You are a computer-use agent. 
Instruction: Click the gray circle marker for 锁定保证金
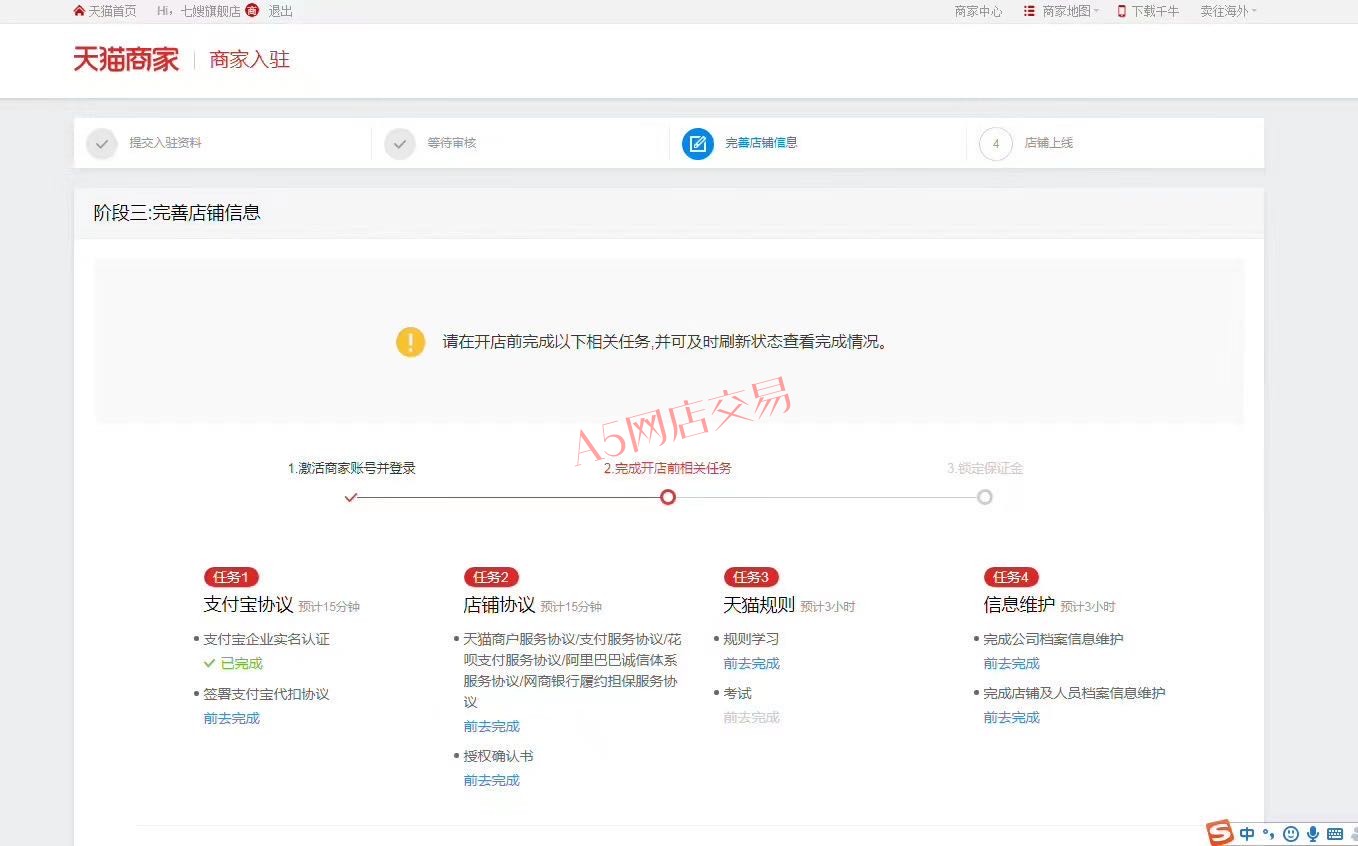tap(985, 497)
